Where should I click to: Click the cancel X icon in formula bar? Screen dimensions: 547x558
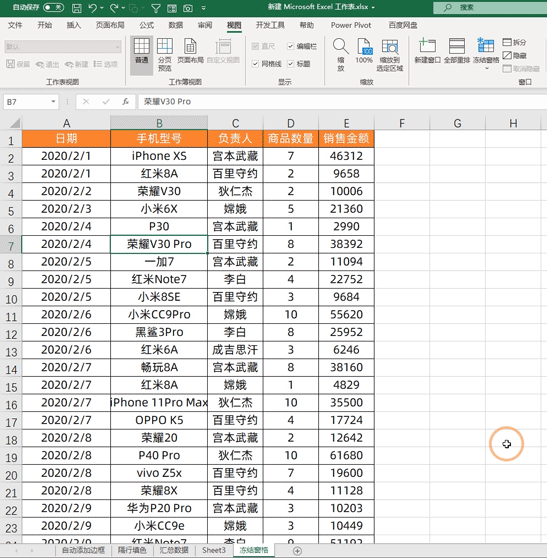point(86,102)
